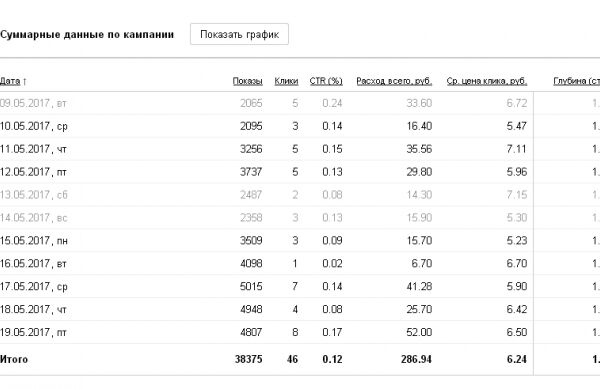Viewport: 600px width, 389px height.
Task: Click total clicks value 46
Action: (x=292, y=360)
